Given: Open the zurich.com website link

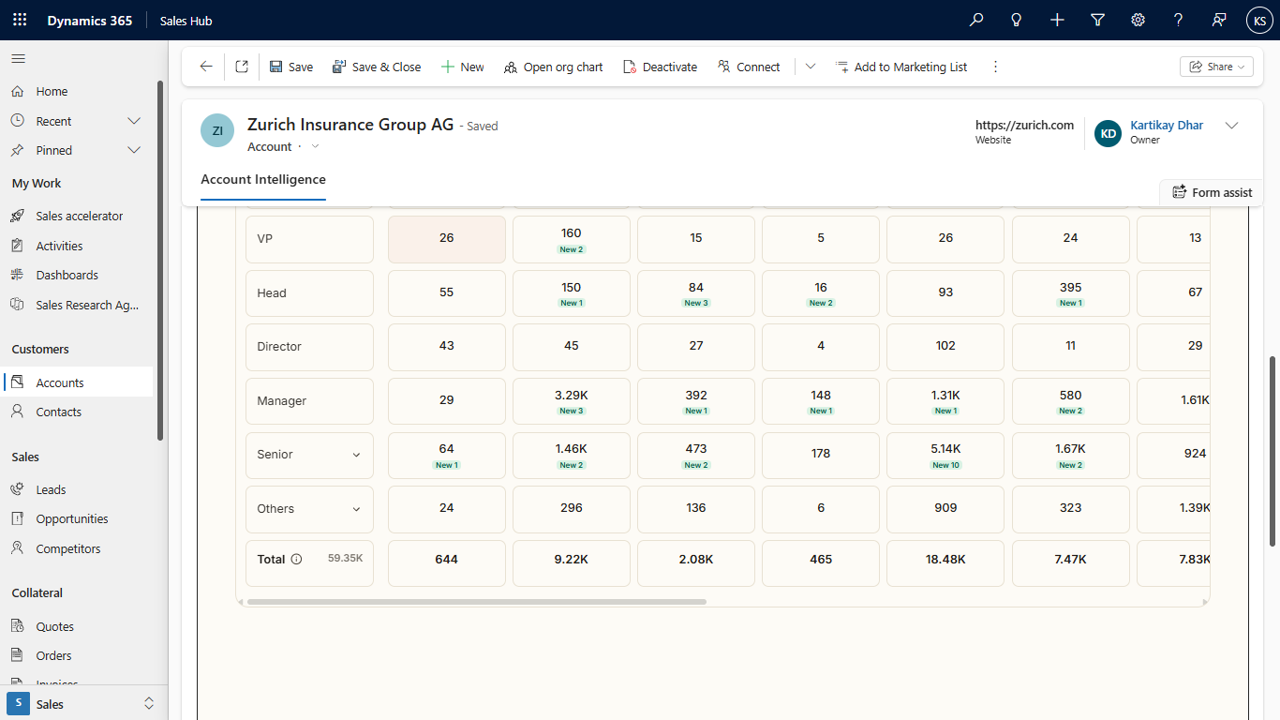Looking at the screenshot, I should pyautogui.click(x=1025, y=125).
